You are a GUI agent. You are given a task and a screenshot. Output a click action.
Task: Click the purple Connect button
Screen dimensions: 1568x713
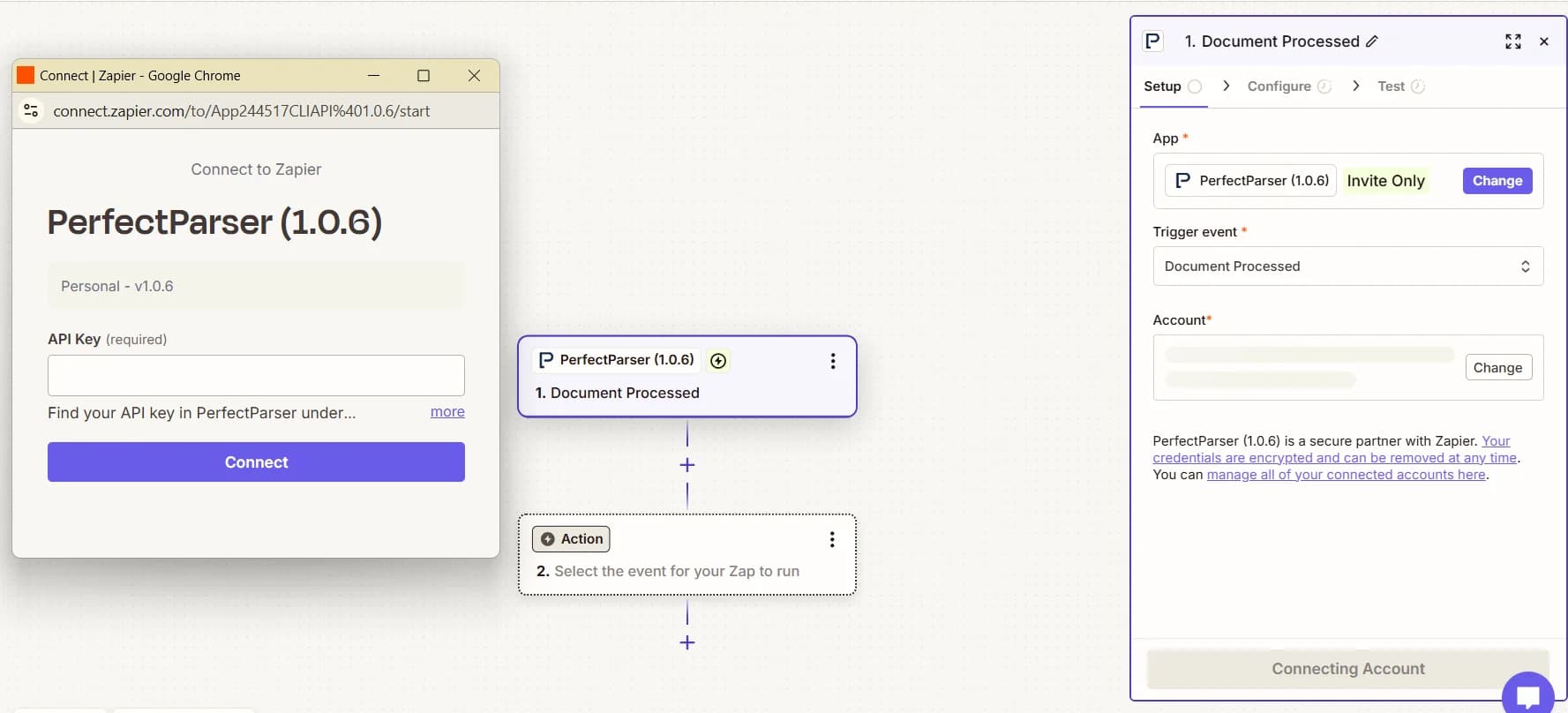(x=256, y=462)
